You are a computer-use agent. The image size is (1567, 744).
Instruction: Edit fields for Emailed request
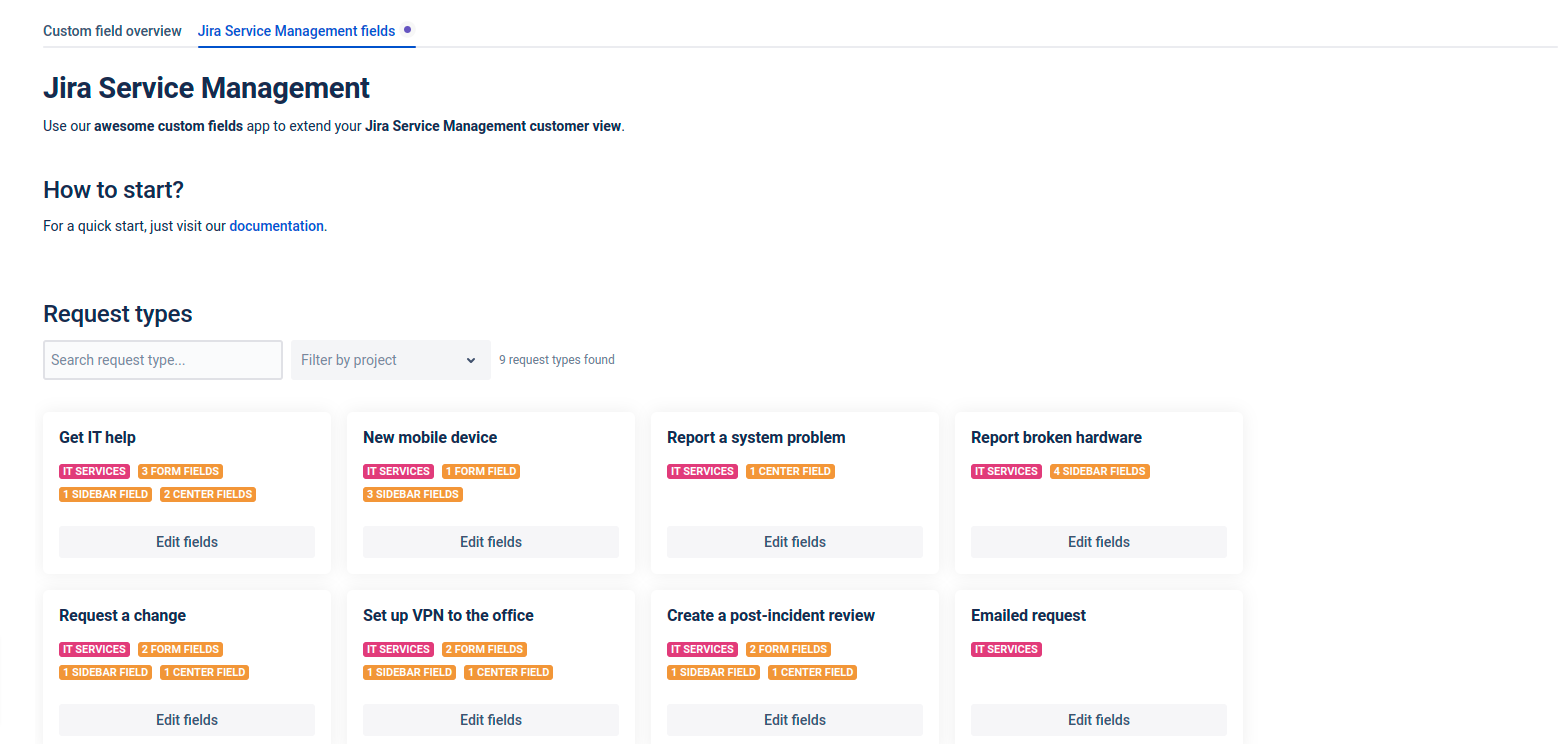[1099, 720]
